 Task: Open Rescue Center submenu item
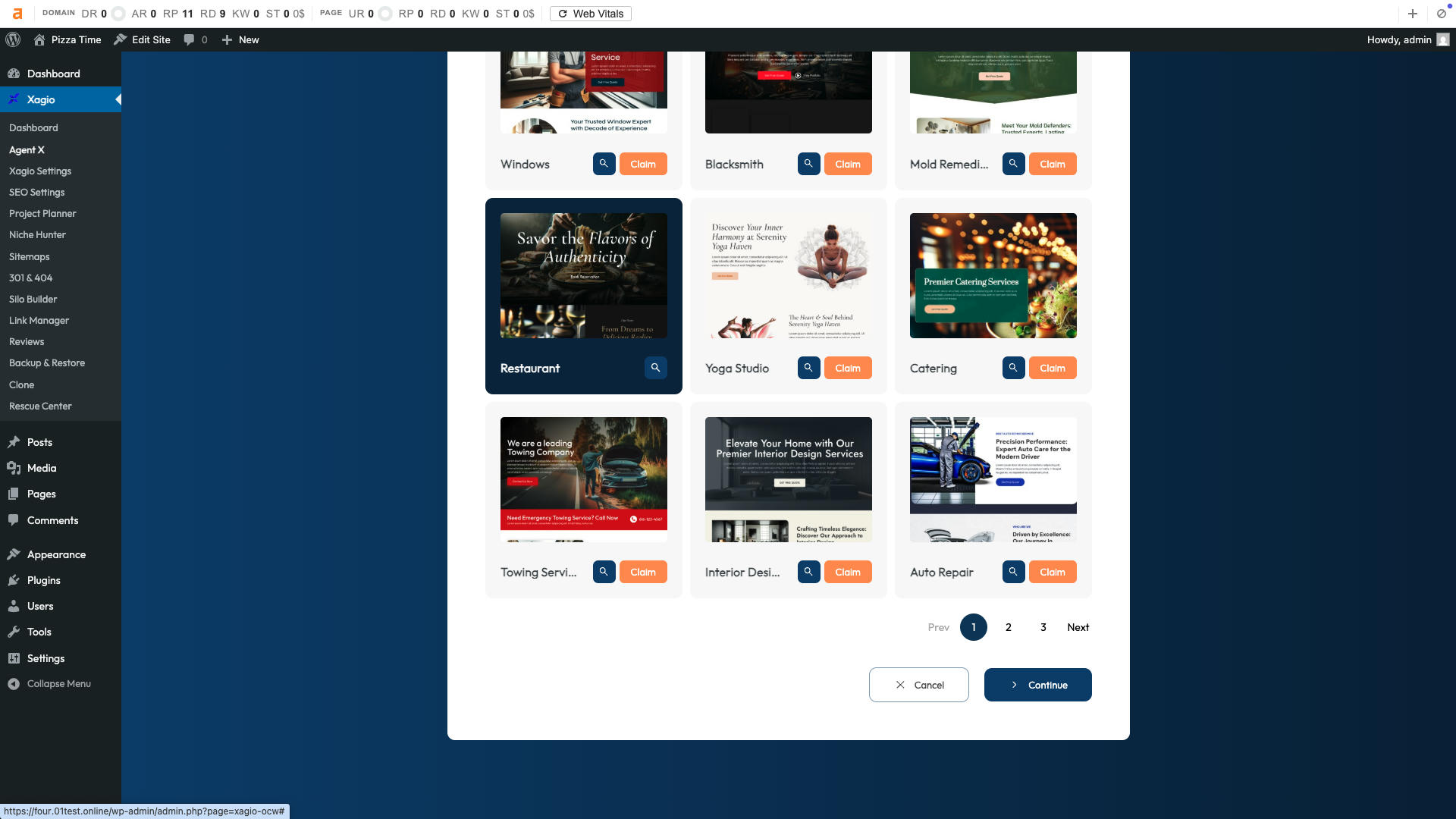pos(40,406)
